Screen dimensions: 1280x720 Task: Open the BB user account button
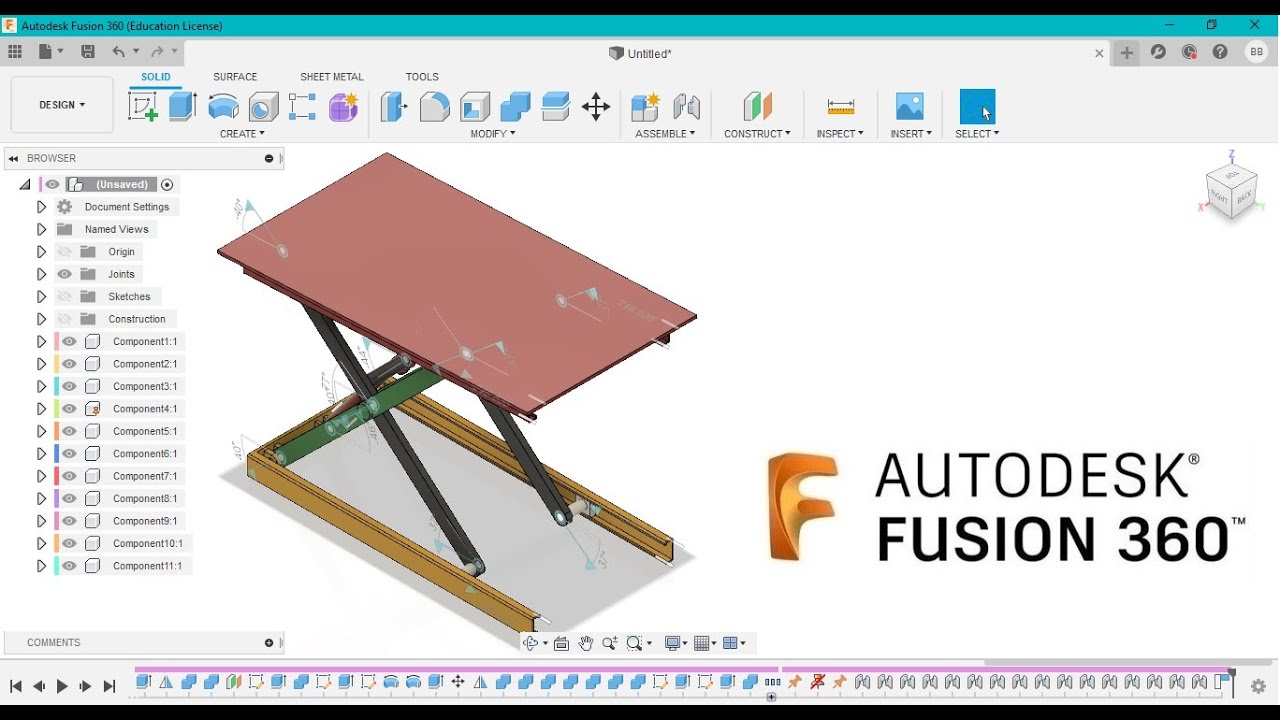(x=1256, y=52)
